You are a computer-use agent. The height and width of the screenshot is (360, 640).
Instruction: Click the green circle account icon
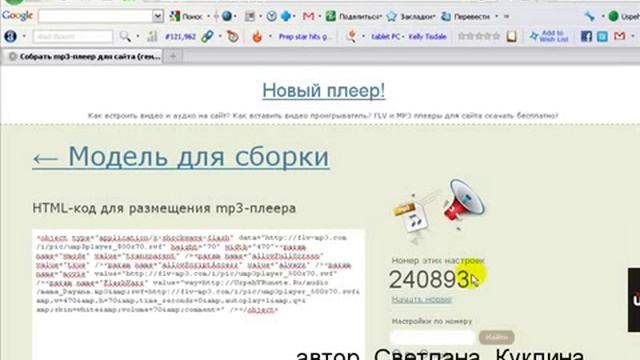(613, 16)
